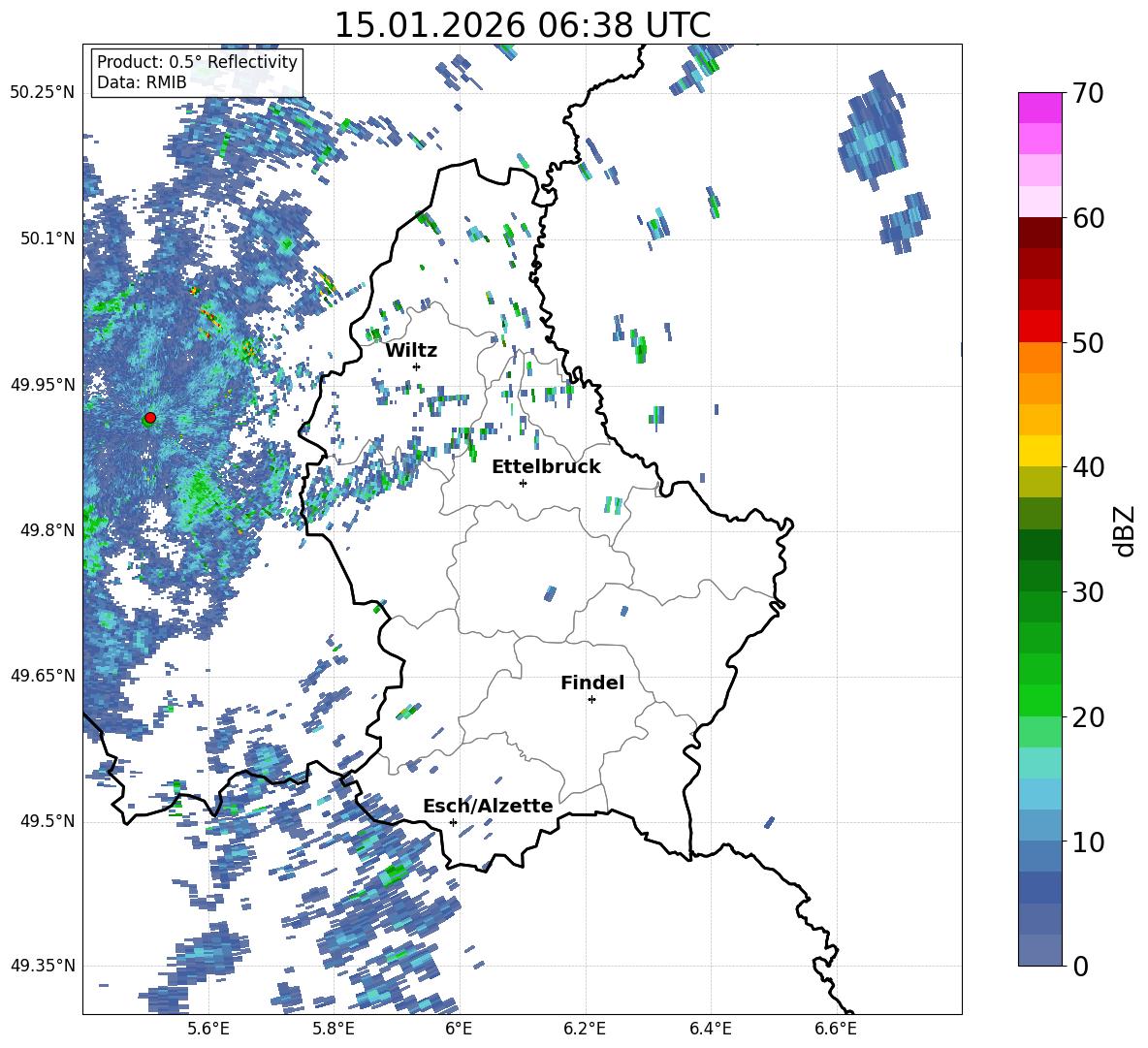The image size is (1148, 1048).
Task: Click the Findel location cross marker
Action: point(591,700)
